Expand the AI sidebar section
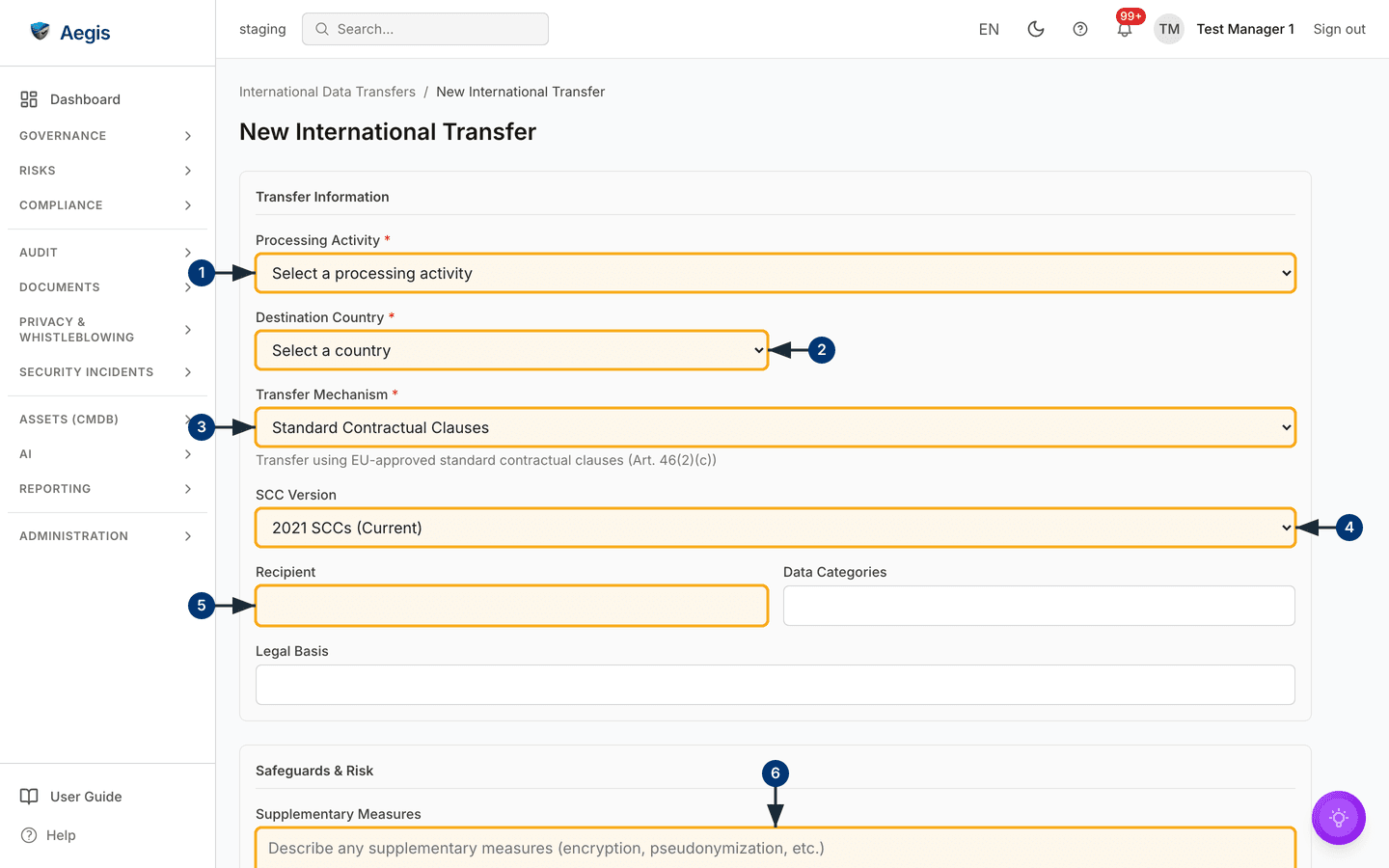1389x868 pixels. [106, 454]
